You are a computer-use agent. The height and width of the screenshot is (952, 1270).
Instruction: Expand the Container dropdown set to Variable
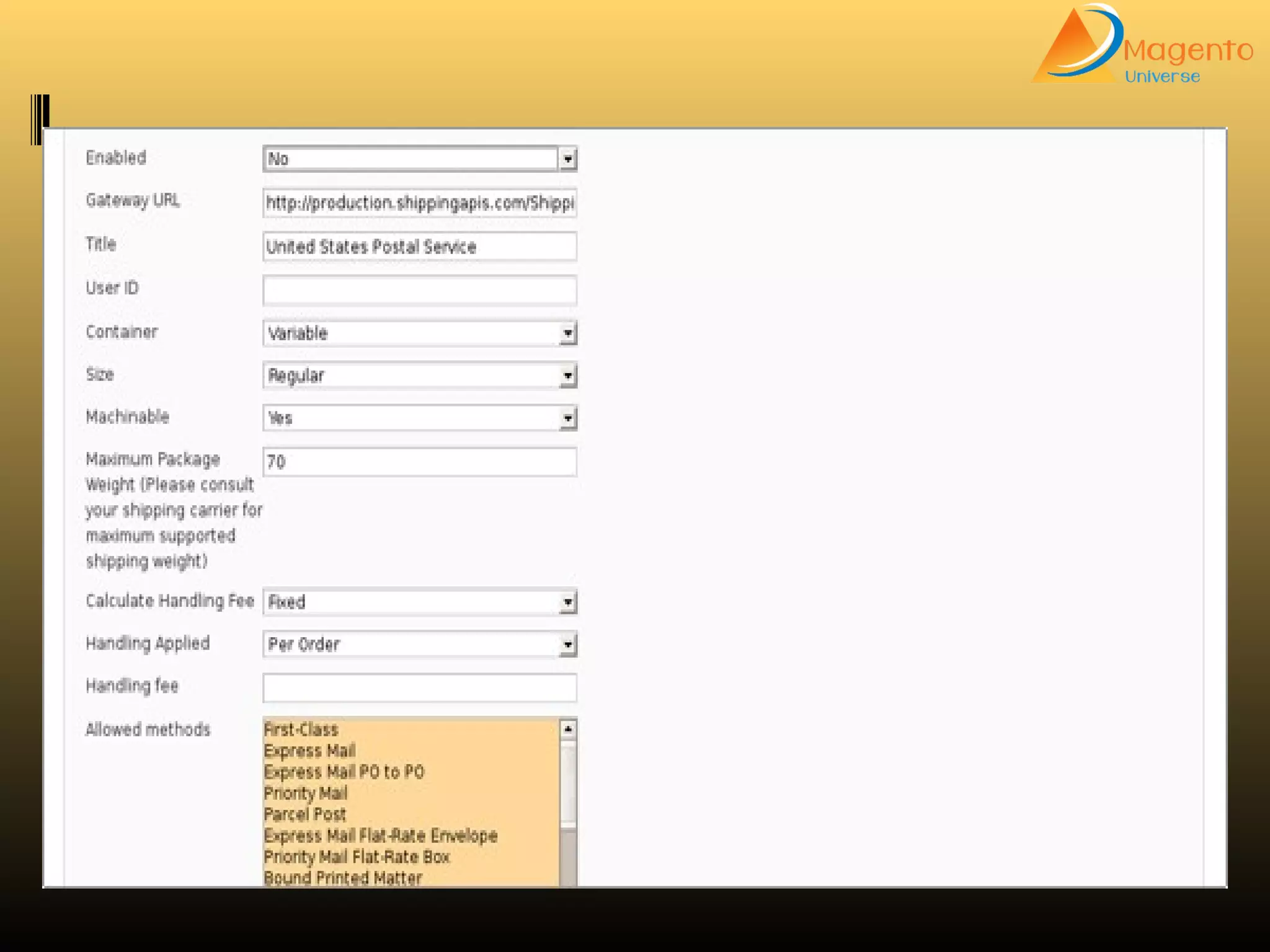pyautogui.click(x=419, y=333)
